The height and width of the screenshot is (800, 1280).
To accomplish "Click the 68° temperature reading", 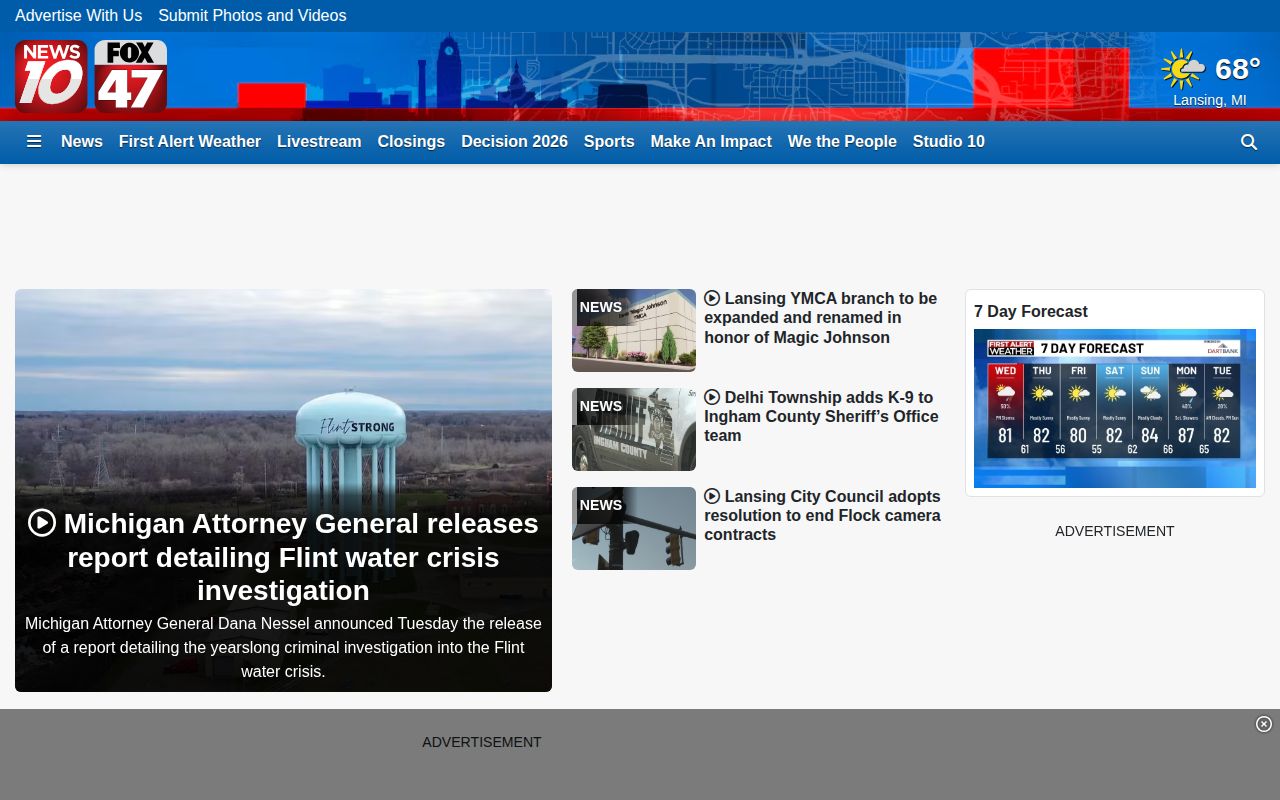I will pos(1238,69).
